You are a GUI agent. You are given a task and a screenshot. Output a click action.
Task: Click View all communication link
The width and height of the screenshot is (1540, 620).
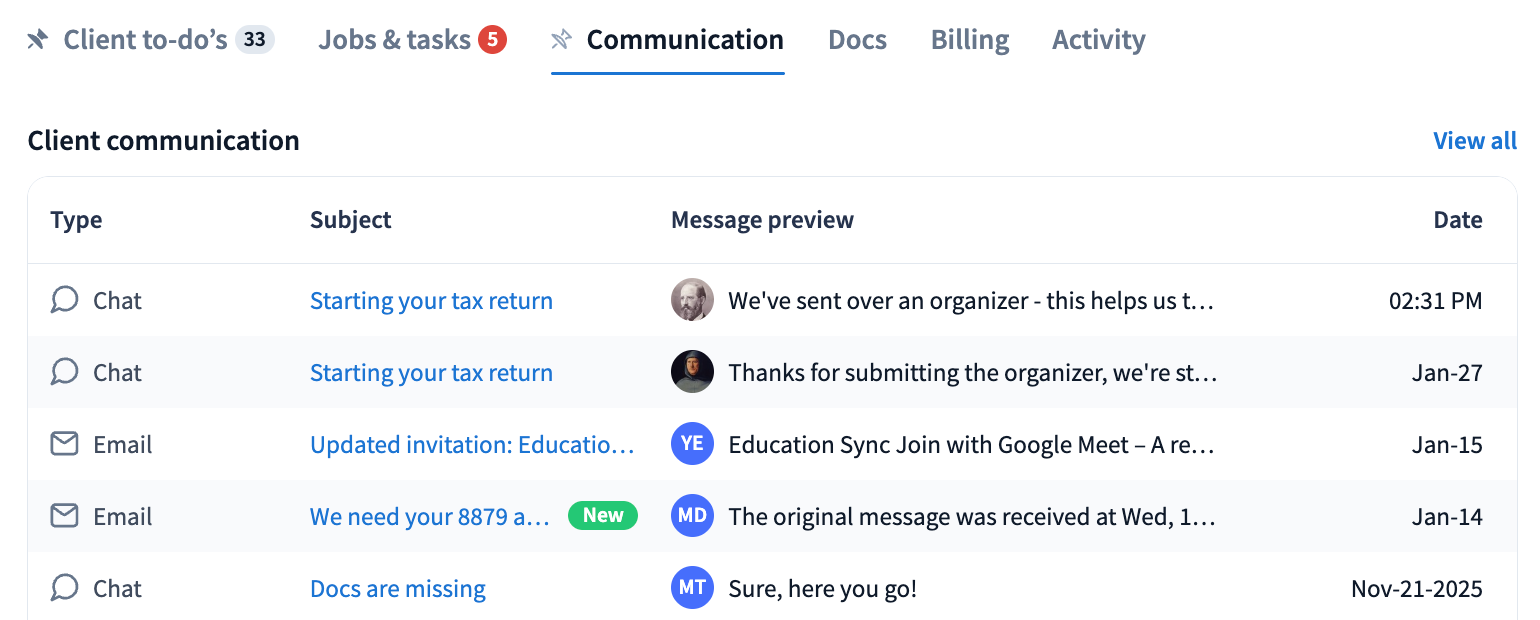pos(1474,141)
